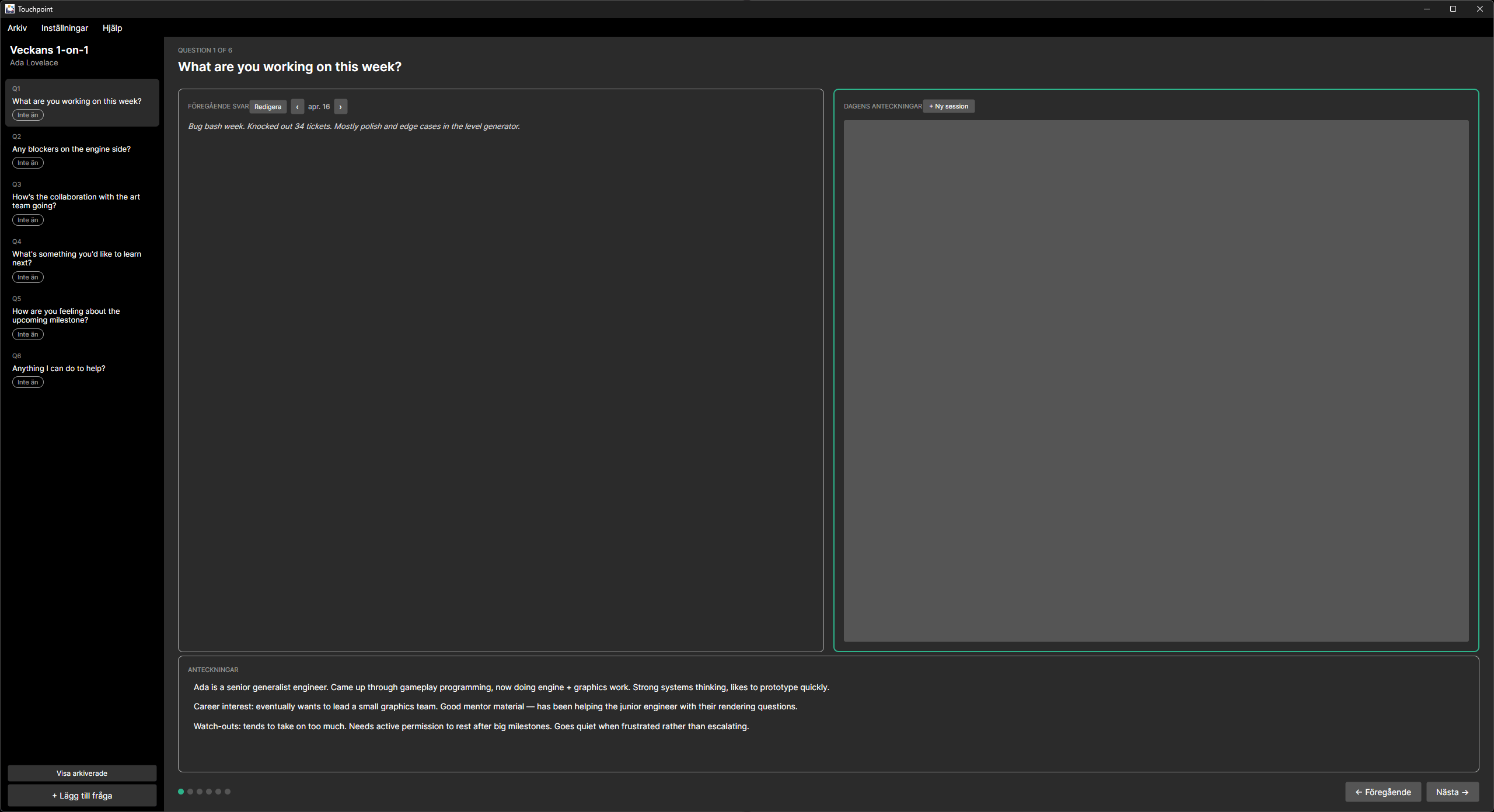The image size is (1494, 812).
Task: Open the Hjälp menu
Action: [112, 28]
